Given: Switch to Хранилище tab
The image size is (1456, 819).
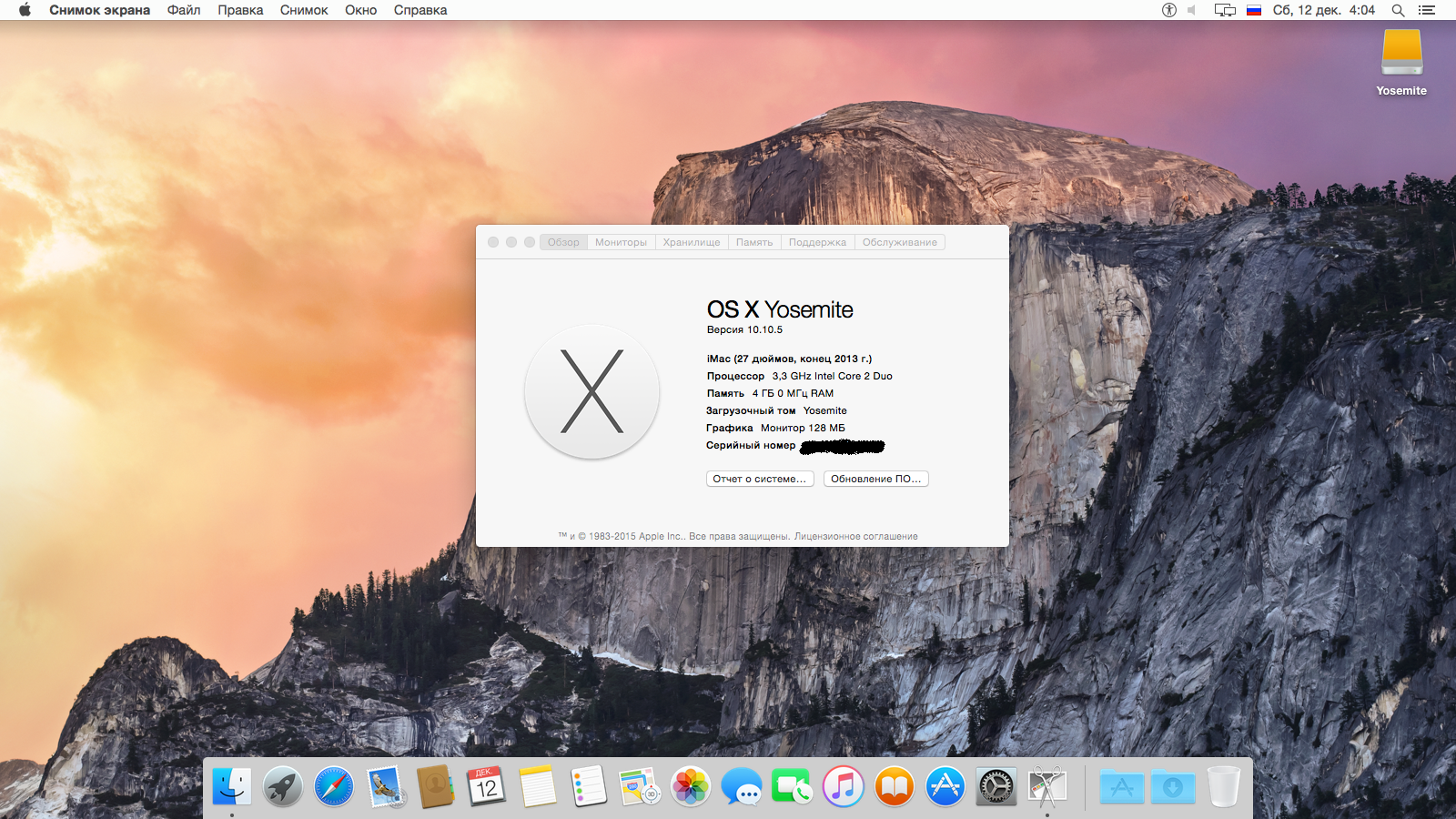Looking at the screenshot, I should click(x=692, y=242).
